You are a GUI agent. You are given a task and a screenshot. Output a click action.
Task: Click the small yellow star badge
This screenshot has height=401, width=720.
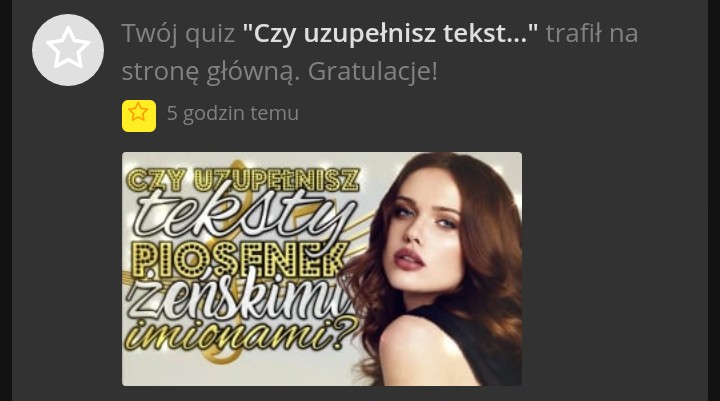pos(139,116)
